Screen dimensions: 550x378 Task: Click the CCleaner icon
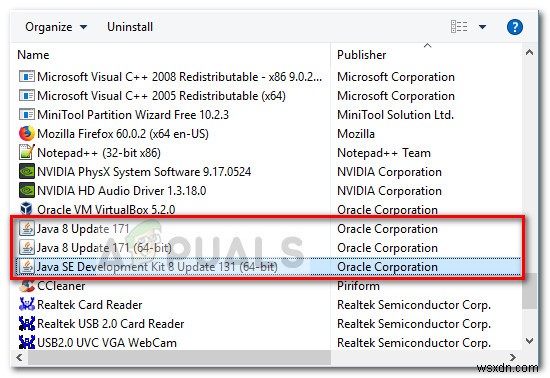pos(27,286)
